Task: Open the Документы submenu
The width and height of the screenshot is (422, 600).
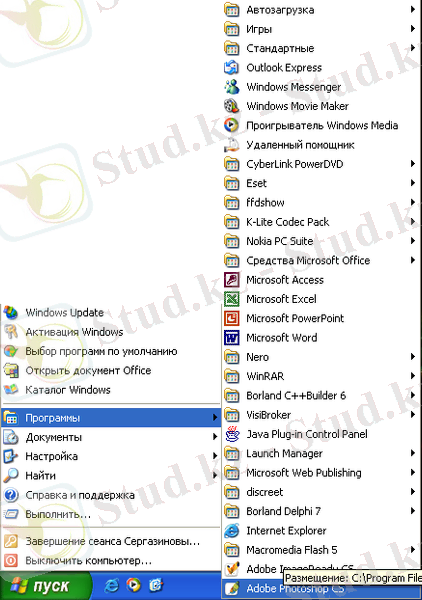Action: (111, 437)
